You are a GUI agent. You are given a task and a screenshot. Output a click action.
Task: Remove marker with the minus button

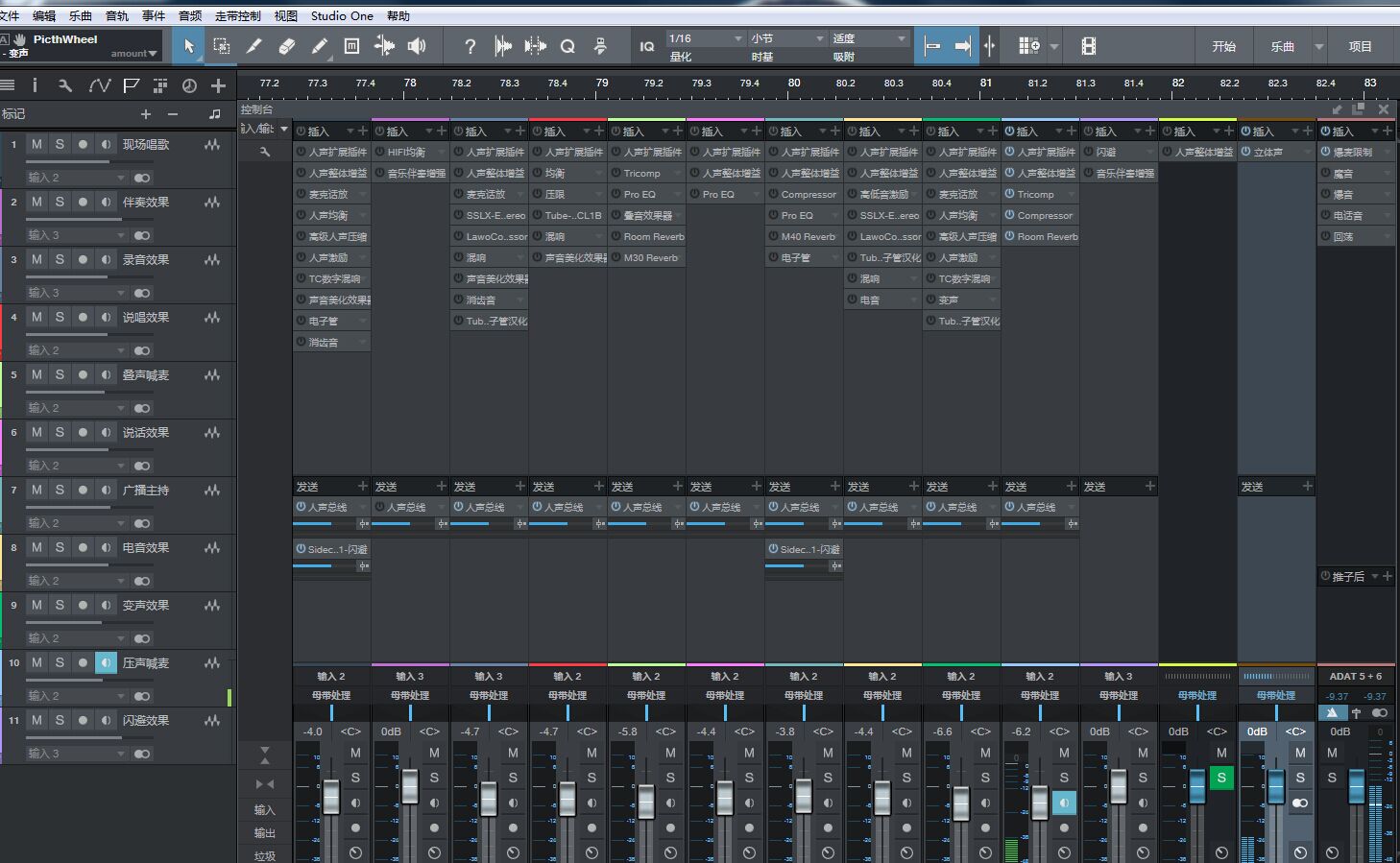[173, 114]
